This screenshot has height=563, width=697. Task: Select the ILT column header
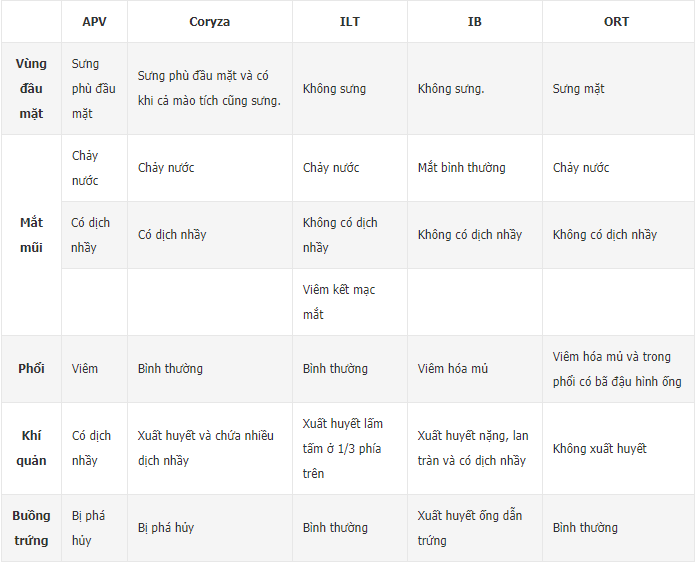pos(349,22)
